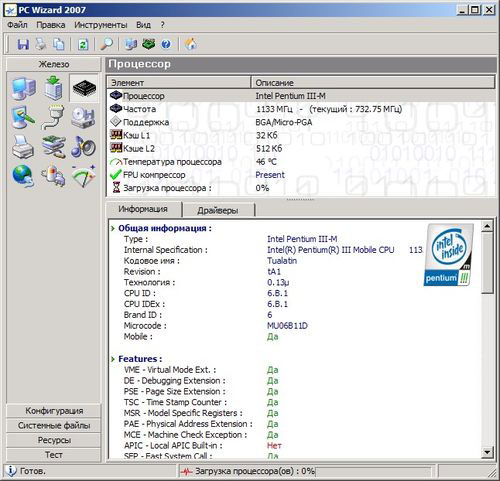Click the Refresh toolbar icon
The image size is (500, 481).
click(83, 44)
